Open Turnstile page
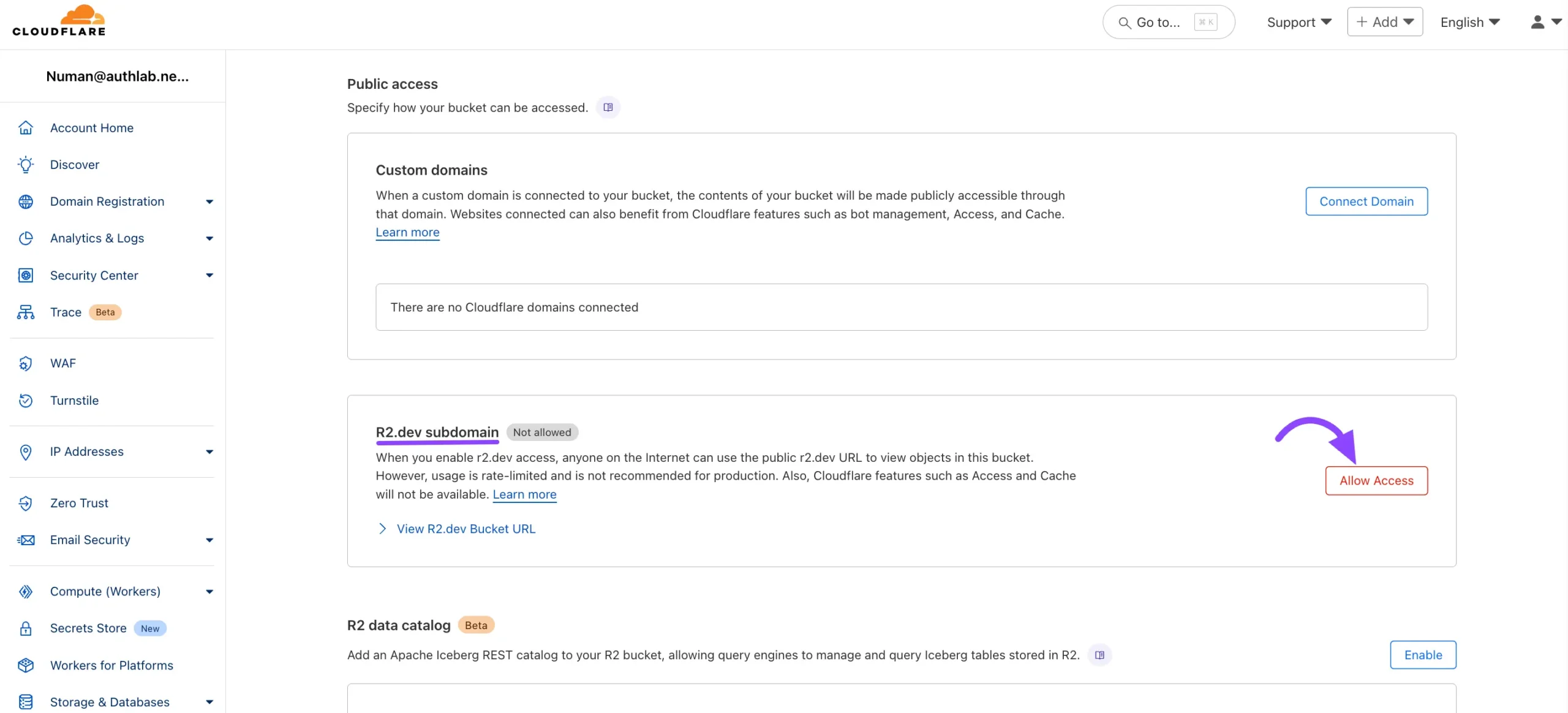The height and width of the screenshot is (713, 1568). tap(74, 400)
